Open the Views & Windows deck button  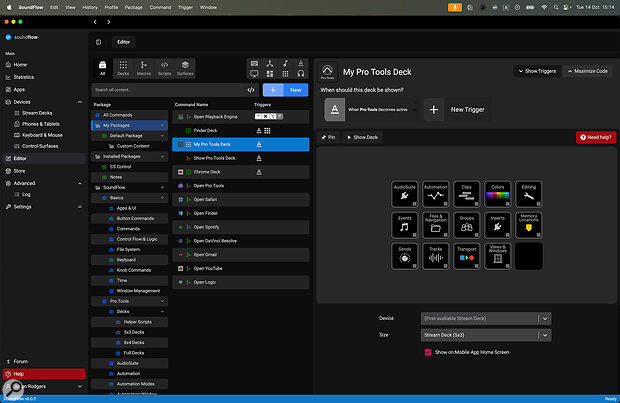coord(497,256)
